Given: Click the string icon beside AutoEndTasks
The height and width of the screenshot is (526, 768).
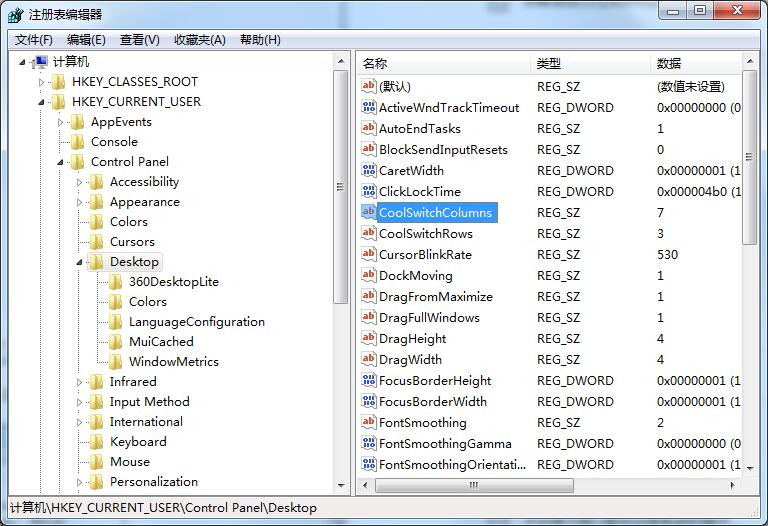Looking at the screenshot, I should (x=368, y=129).
